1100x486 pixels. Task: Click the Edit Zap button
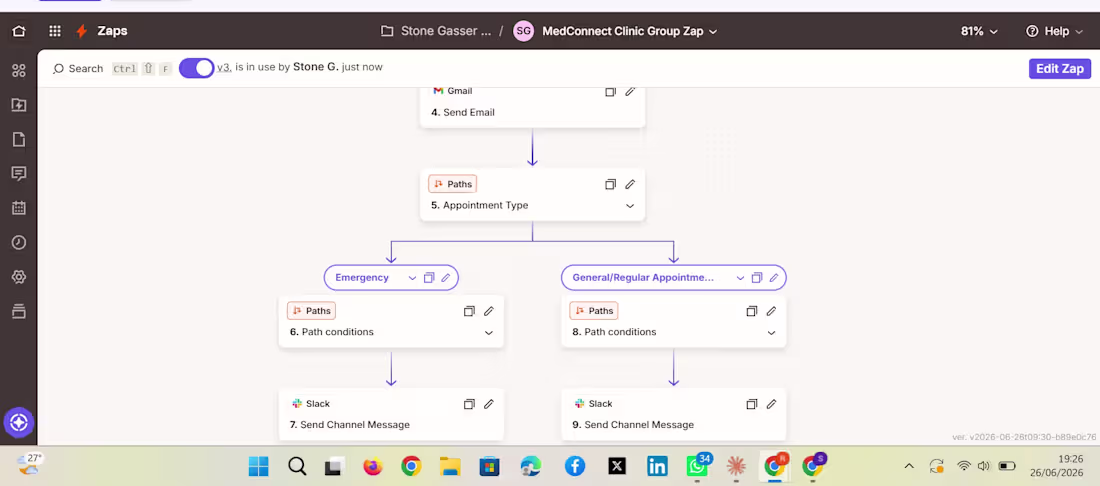(1060, 69)
